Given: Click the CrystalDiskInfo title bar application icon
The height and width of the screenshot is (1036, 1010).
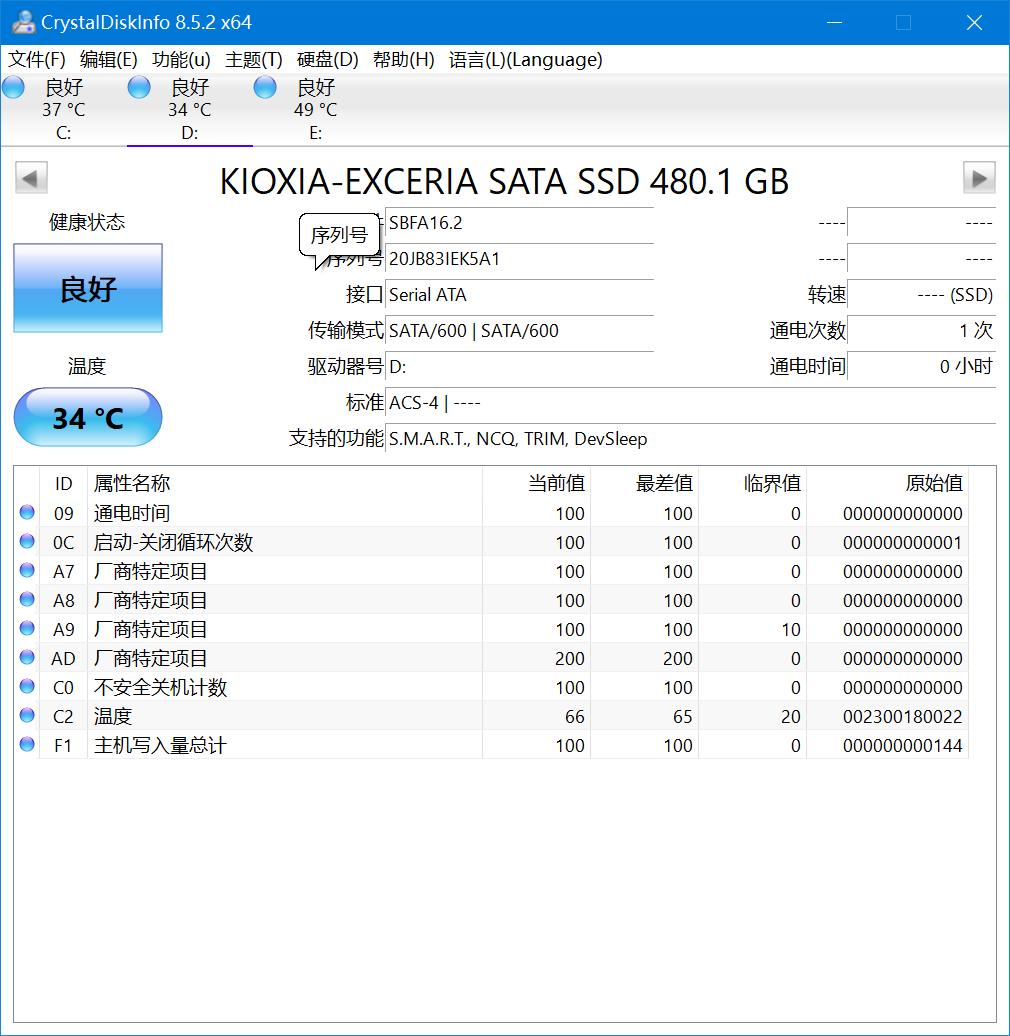Looking at the screenshot, I should coord(22,21).
